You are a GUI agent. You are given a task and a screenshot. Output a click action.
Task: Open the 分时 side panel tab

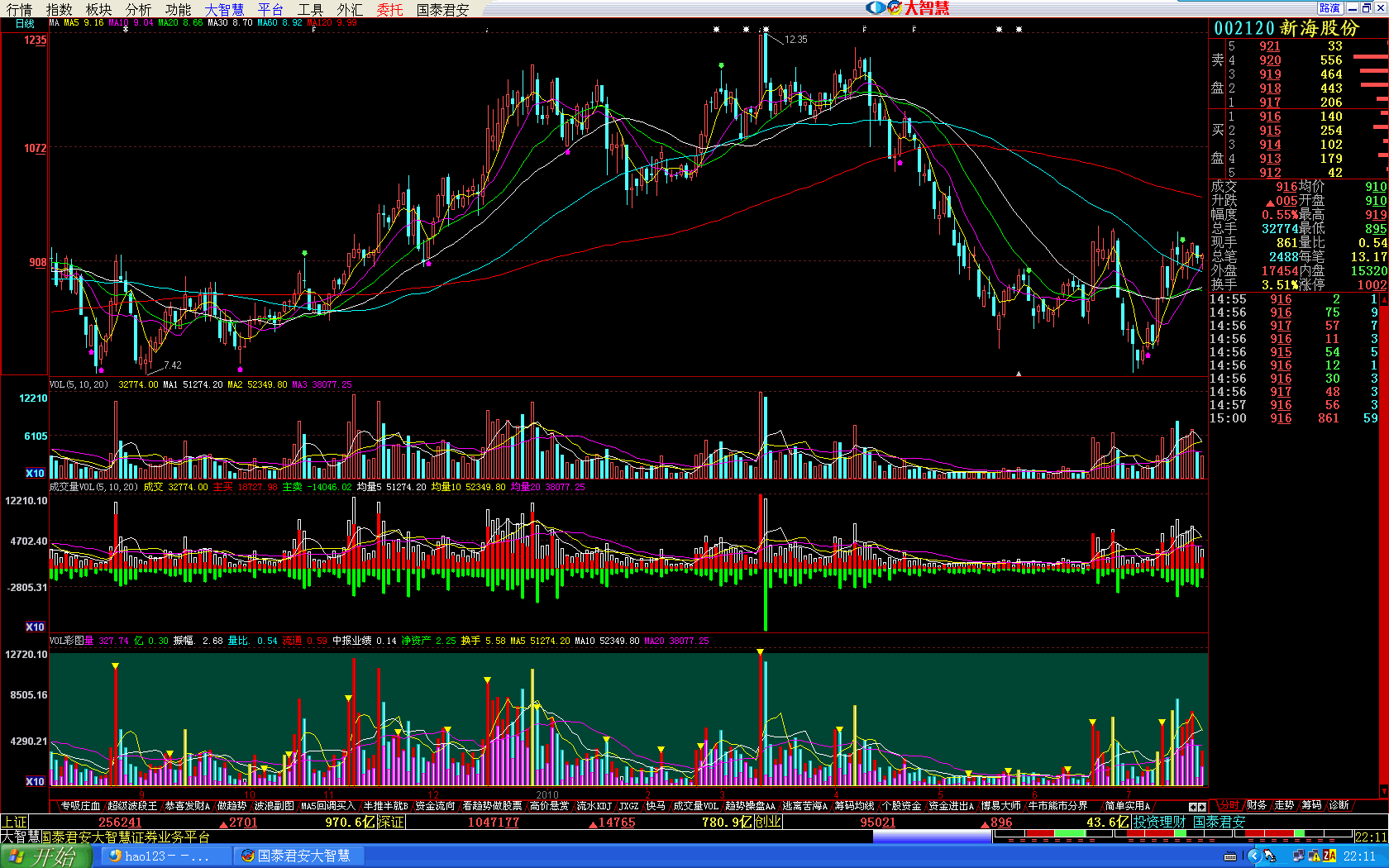click(1229, 805)
